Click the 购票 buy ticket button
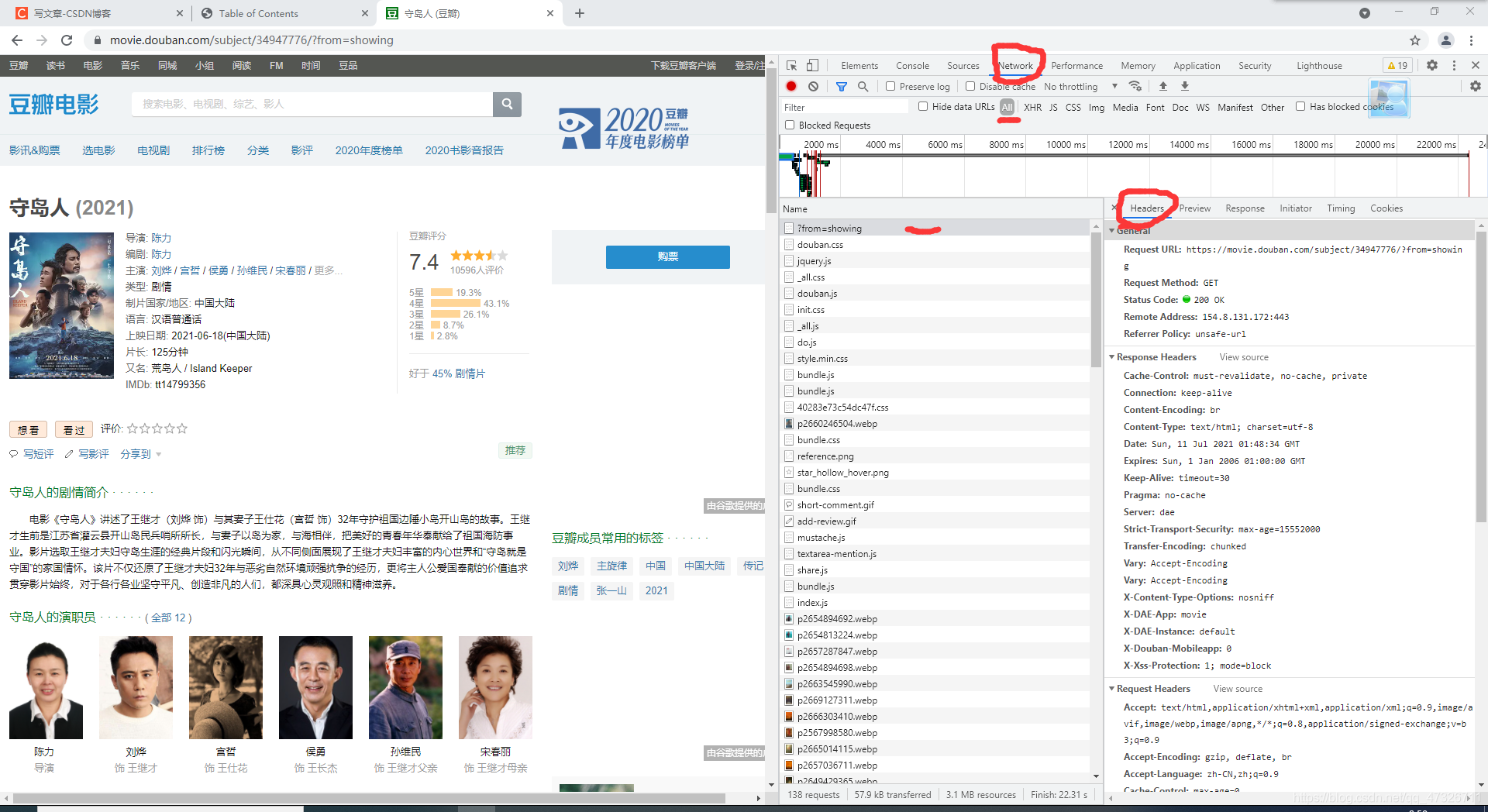The width and height of the screenshot is (1488, 812). [x=667, y=257]
